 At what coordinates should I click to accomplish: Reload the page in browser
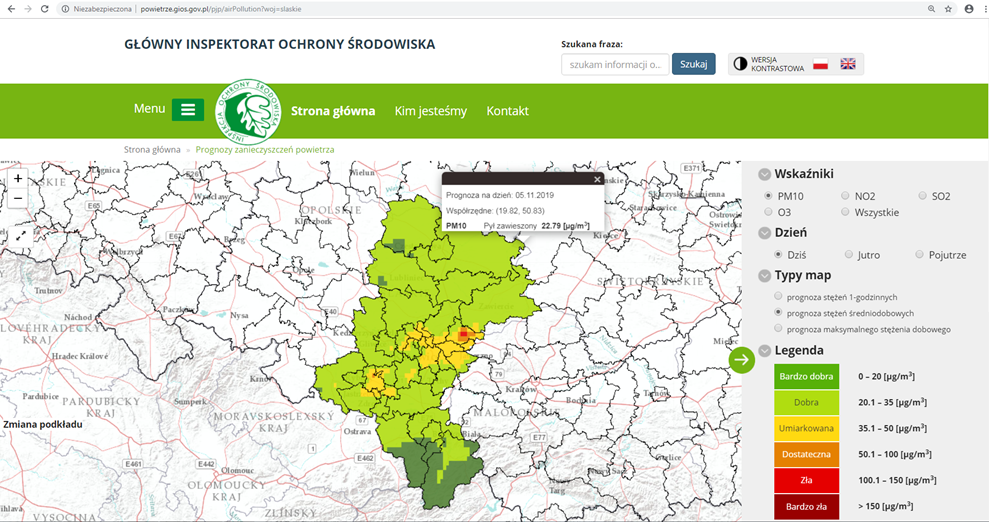pyautogui.click(x=44, y=8)
